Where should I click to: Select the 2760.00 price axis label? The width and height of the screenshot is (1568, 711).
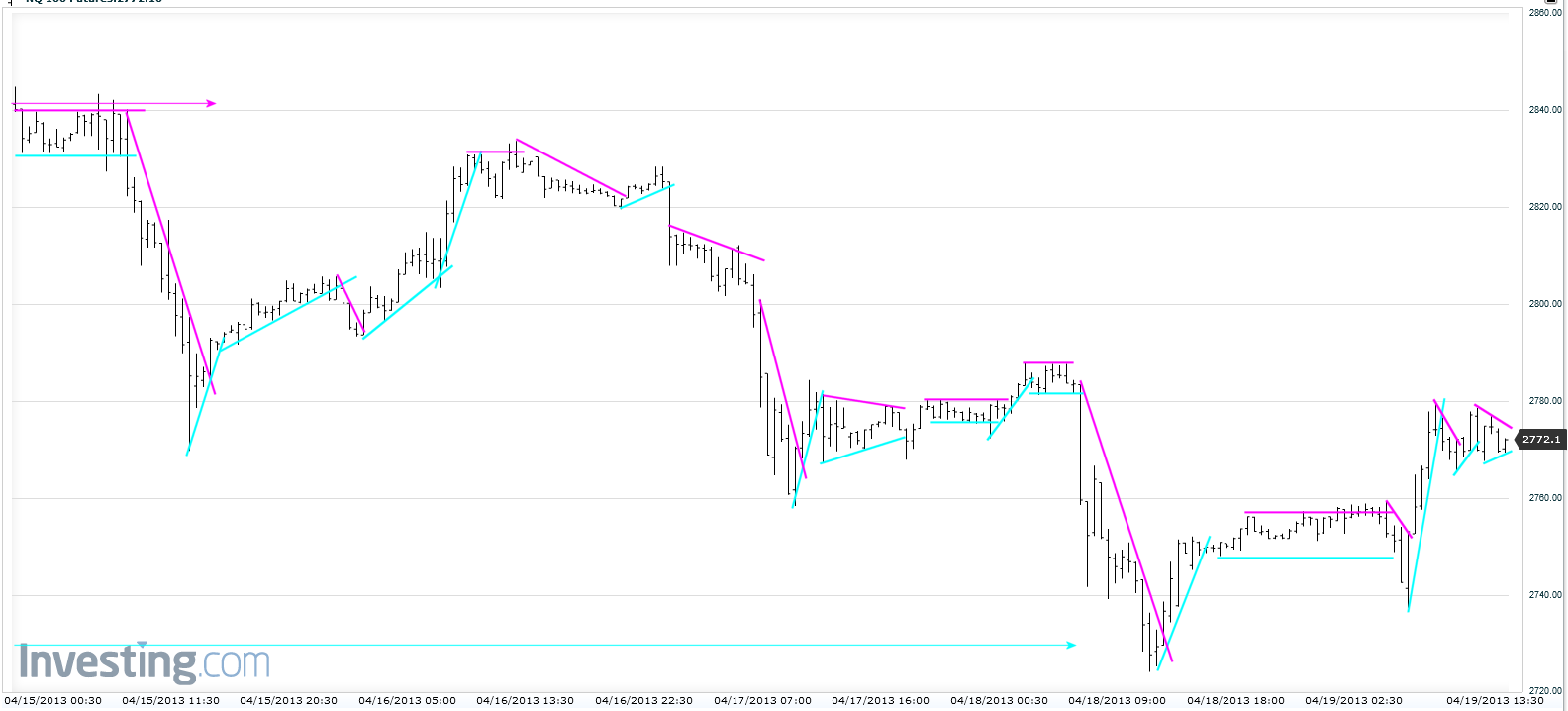1545,498
